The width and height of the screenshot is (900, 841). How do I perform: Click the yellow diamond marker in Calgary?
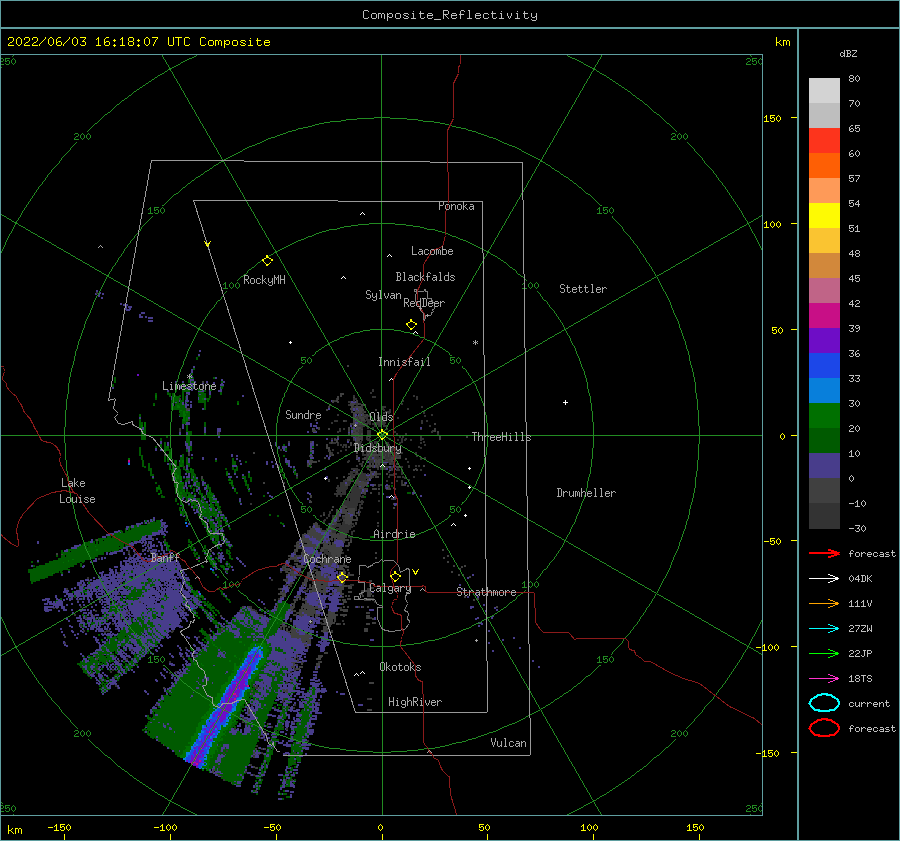click(395, 576)
